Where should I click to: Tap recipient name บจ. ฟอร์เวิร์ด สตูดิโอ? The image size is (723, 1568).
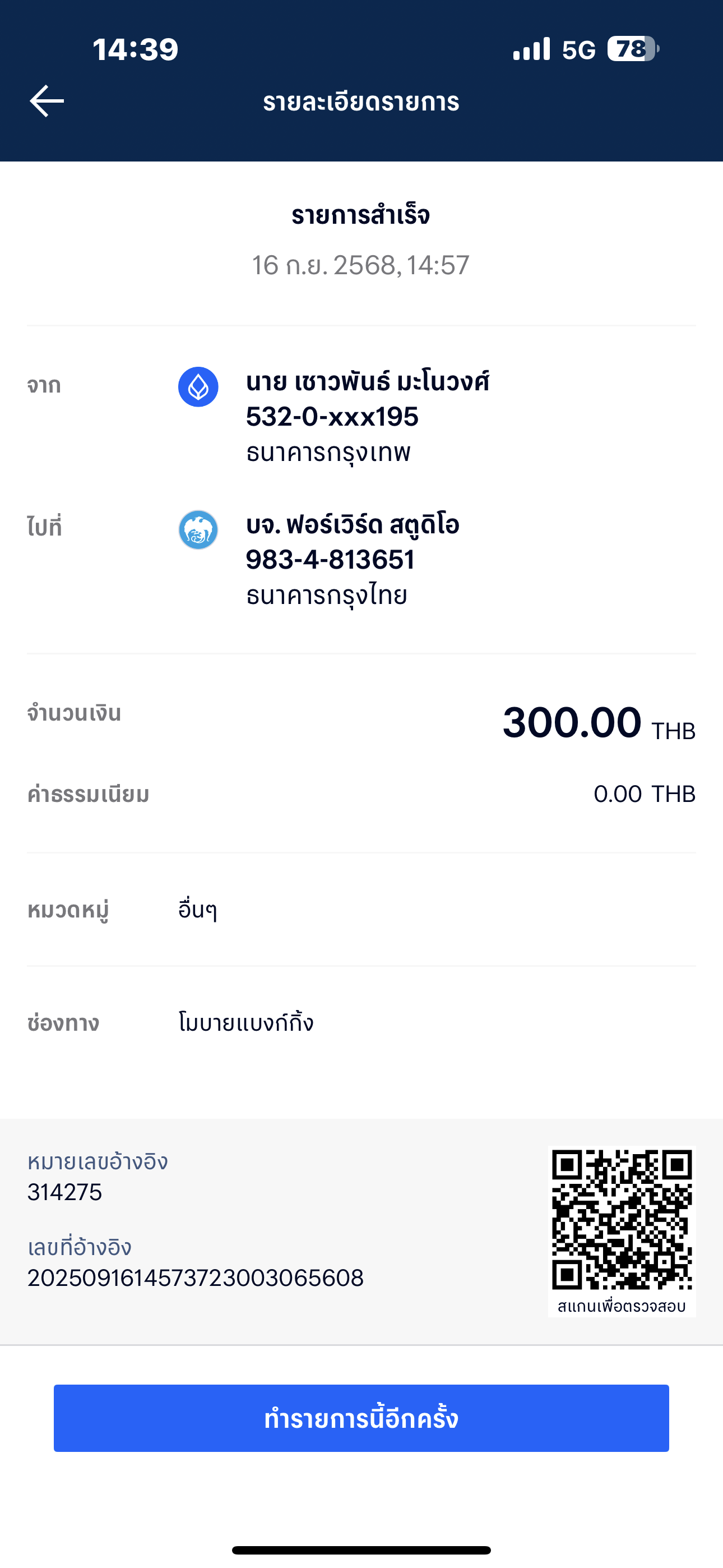tap(353, 525)
